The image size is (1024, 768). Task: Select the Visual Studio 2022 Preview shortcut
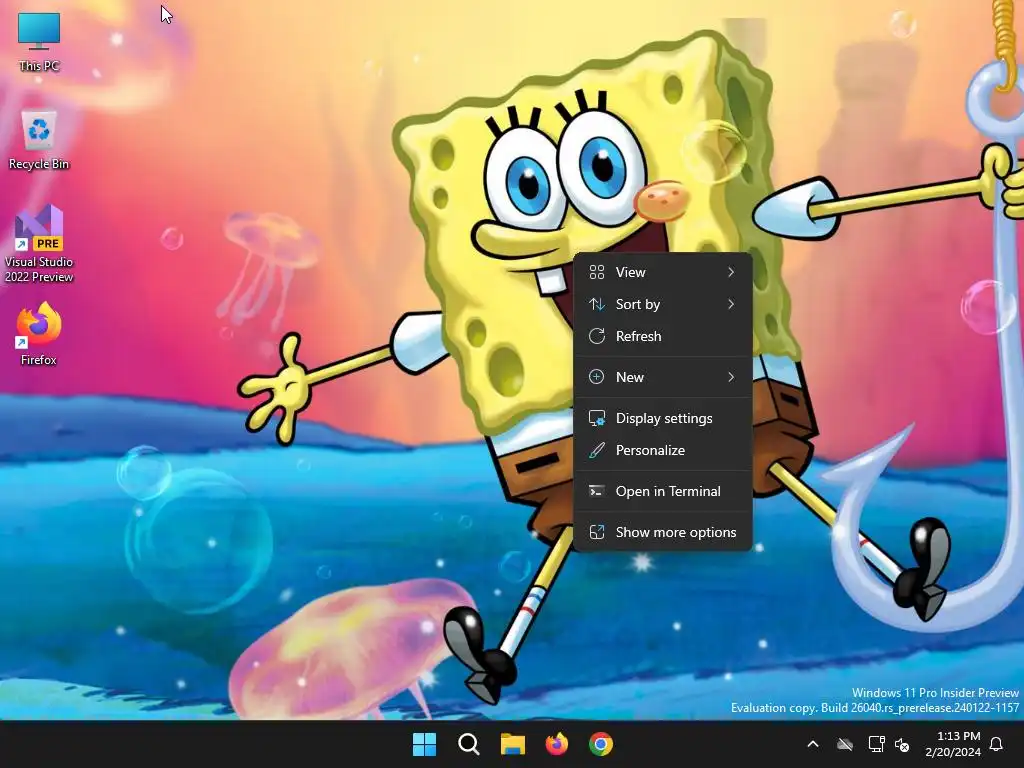(x=39, y=243)
